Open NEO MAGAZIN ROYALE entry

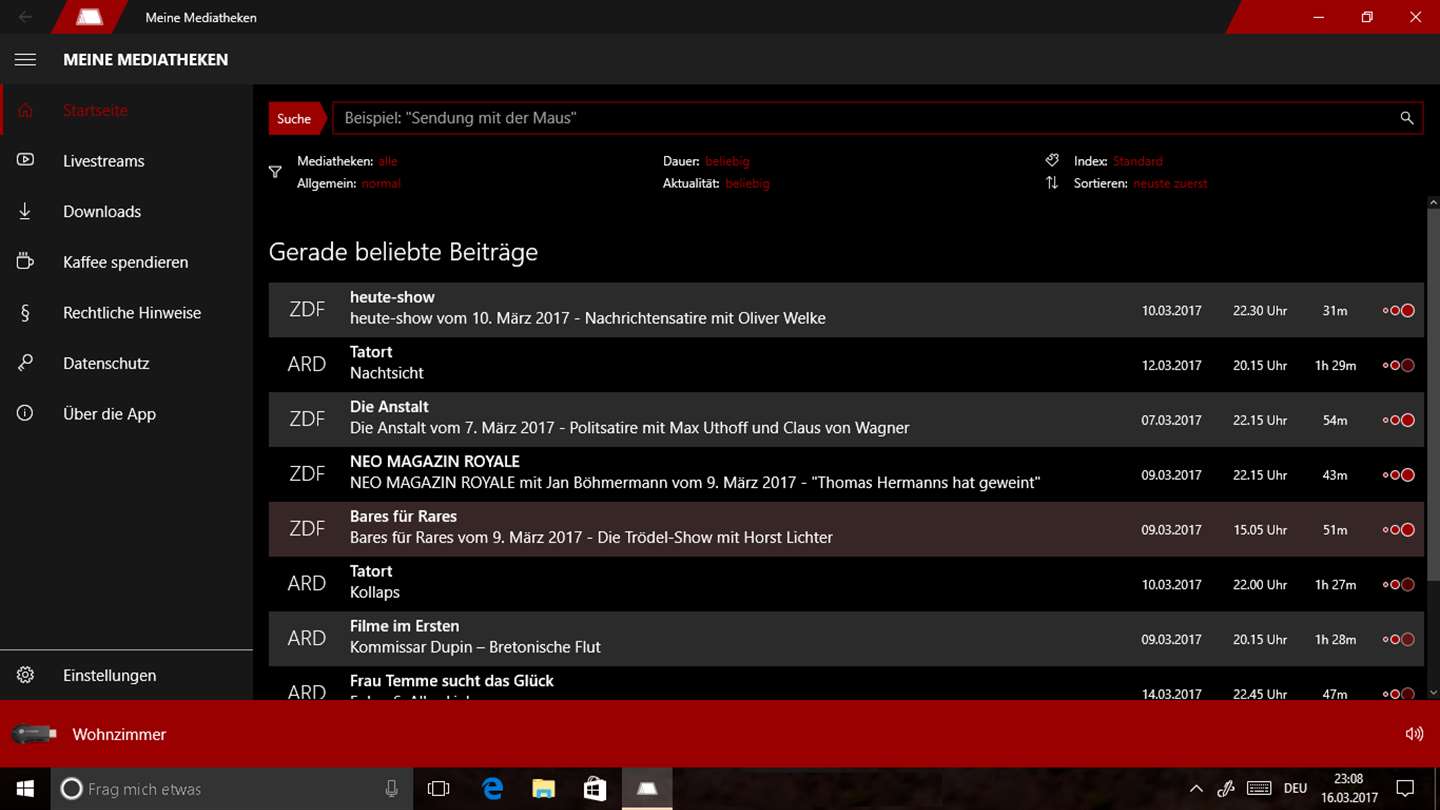coord(845,475)
